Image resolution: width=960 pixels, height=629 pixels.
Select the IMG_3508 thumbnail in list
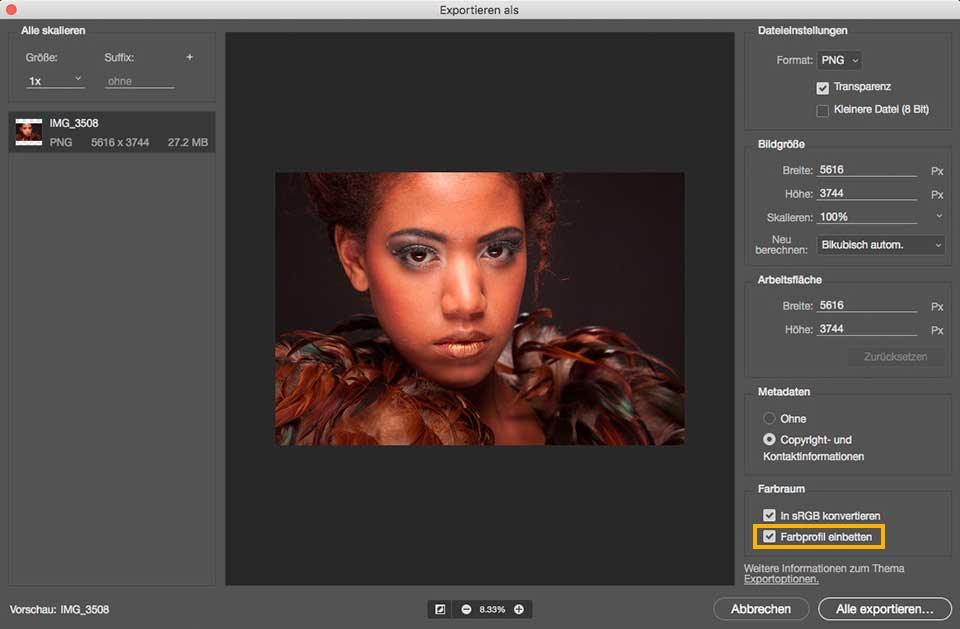[x=29, y=132]
